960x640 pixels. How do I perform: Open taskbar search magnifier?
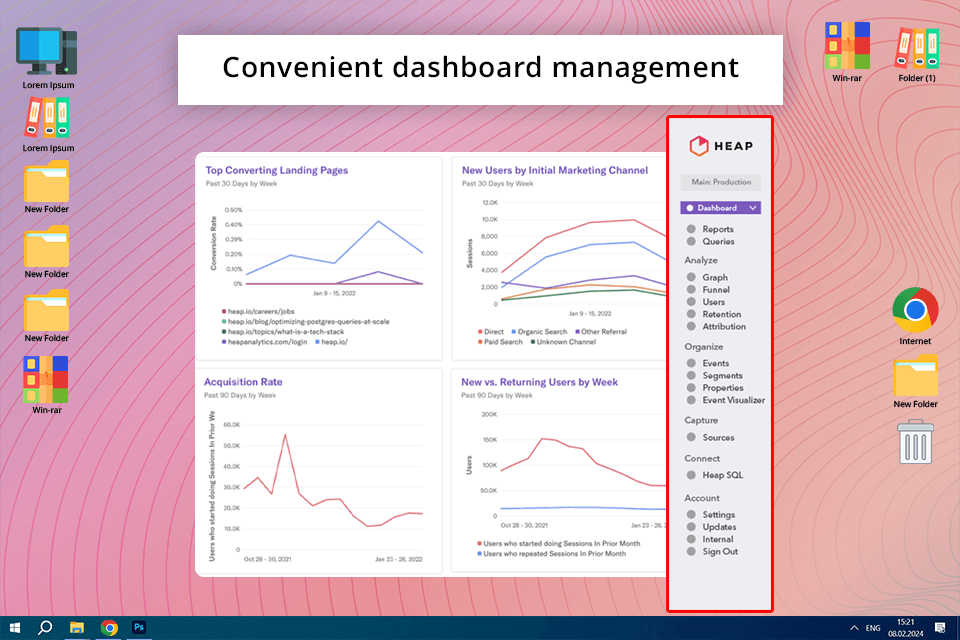point(45,628)
